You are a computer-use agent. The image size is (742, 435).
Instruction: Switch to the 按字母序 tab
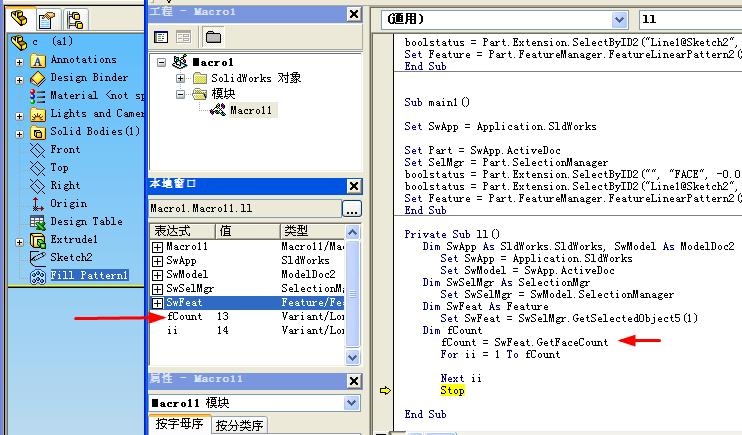(179, 424)
